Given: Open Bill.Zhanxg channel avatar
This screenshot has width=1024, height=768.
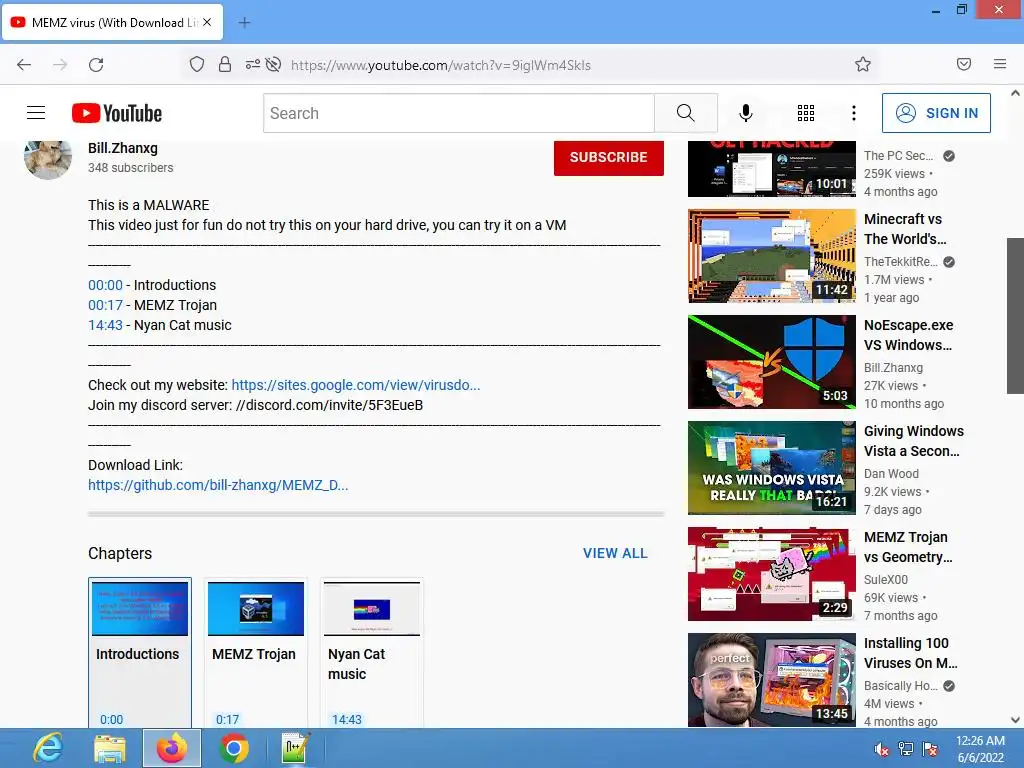Looking at the screenshot, I should pyautogui.click(x=48, y=159).
